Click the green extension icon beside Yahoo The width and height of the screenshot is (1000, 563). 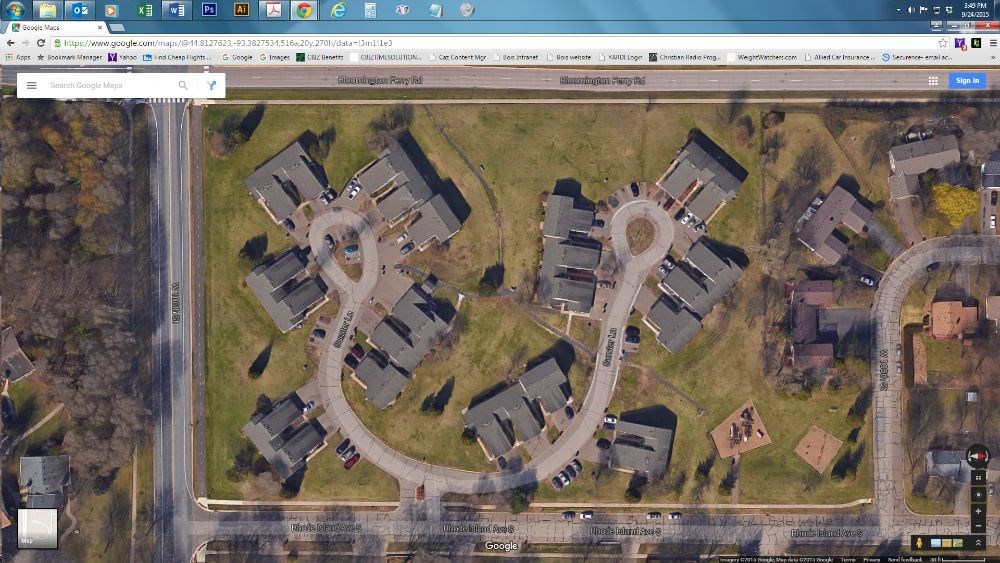click(976, 43)
